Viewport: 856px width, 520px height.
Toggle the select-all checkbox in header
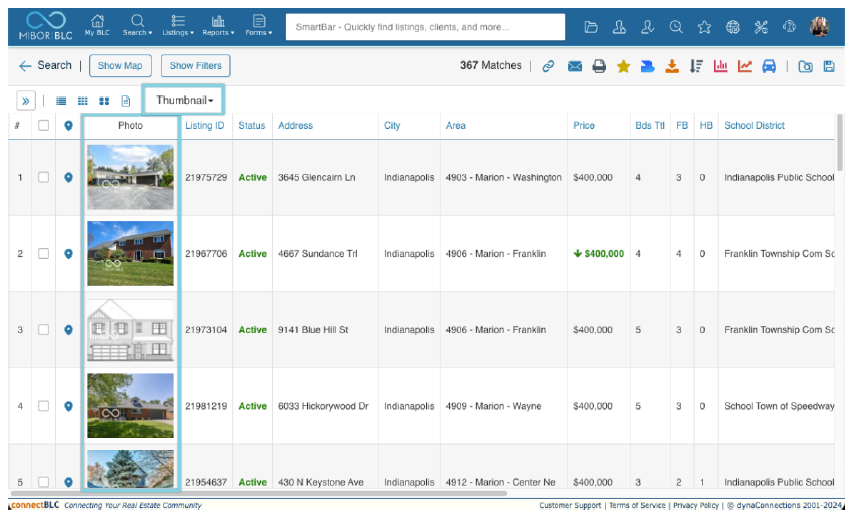click(x=43, y=126)
